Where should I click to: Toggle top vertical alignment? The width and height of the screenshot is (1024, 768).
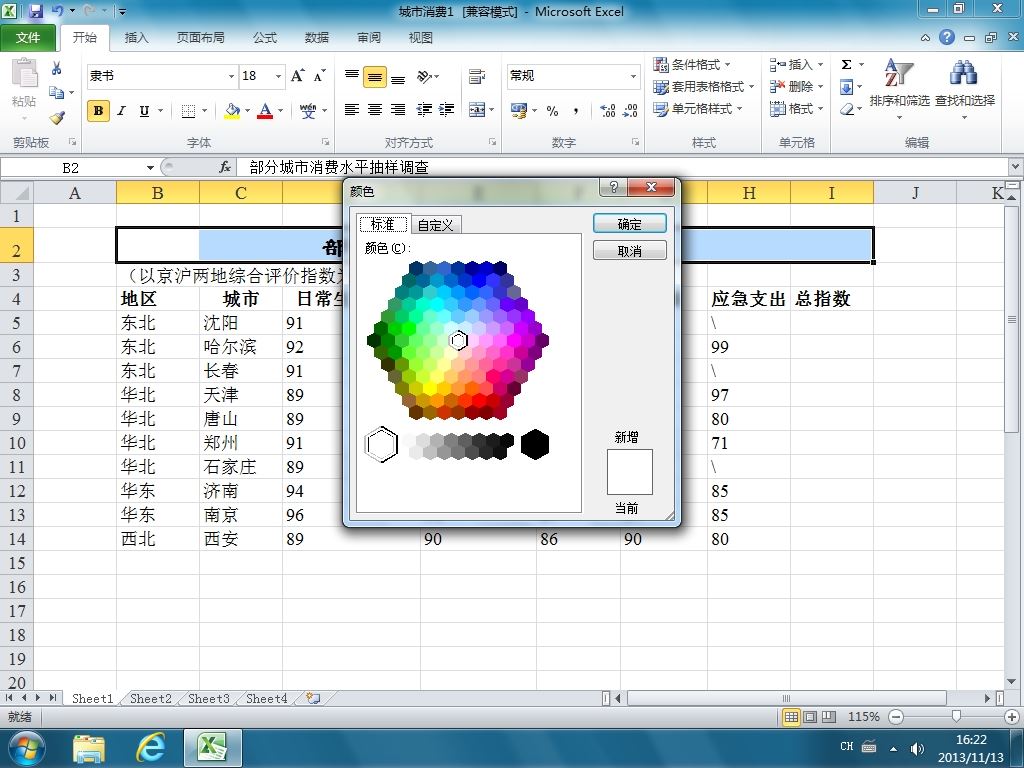351,76
